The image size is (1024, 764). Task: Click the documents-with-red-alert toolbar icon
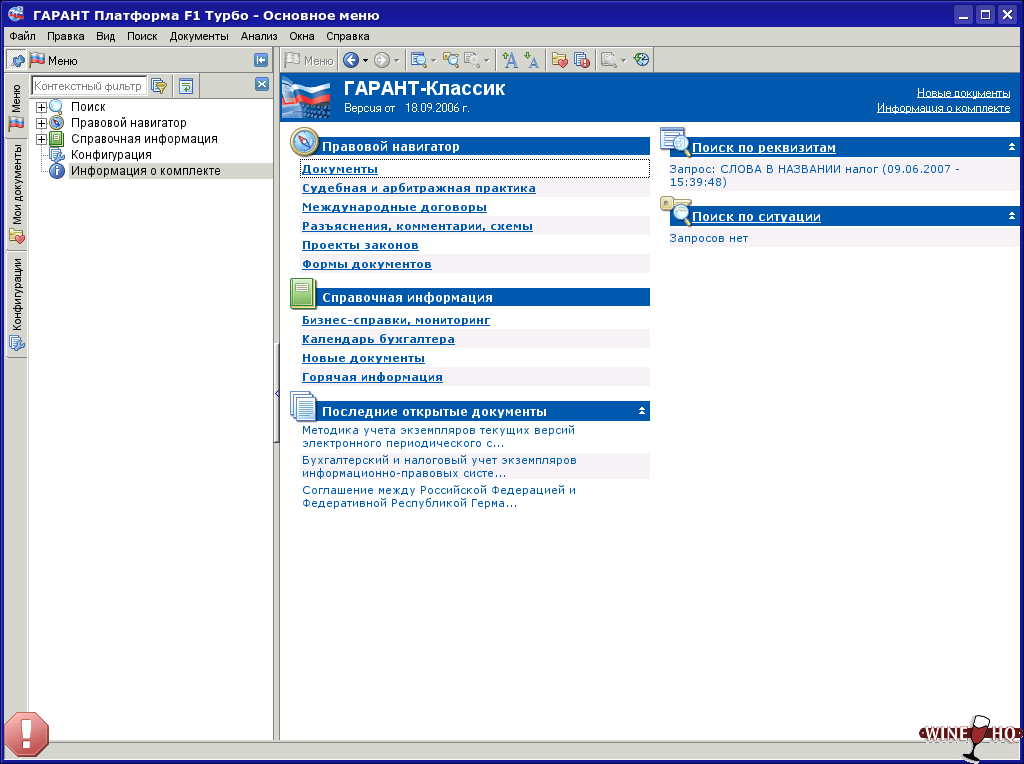582,60
